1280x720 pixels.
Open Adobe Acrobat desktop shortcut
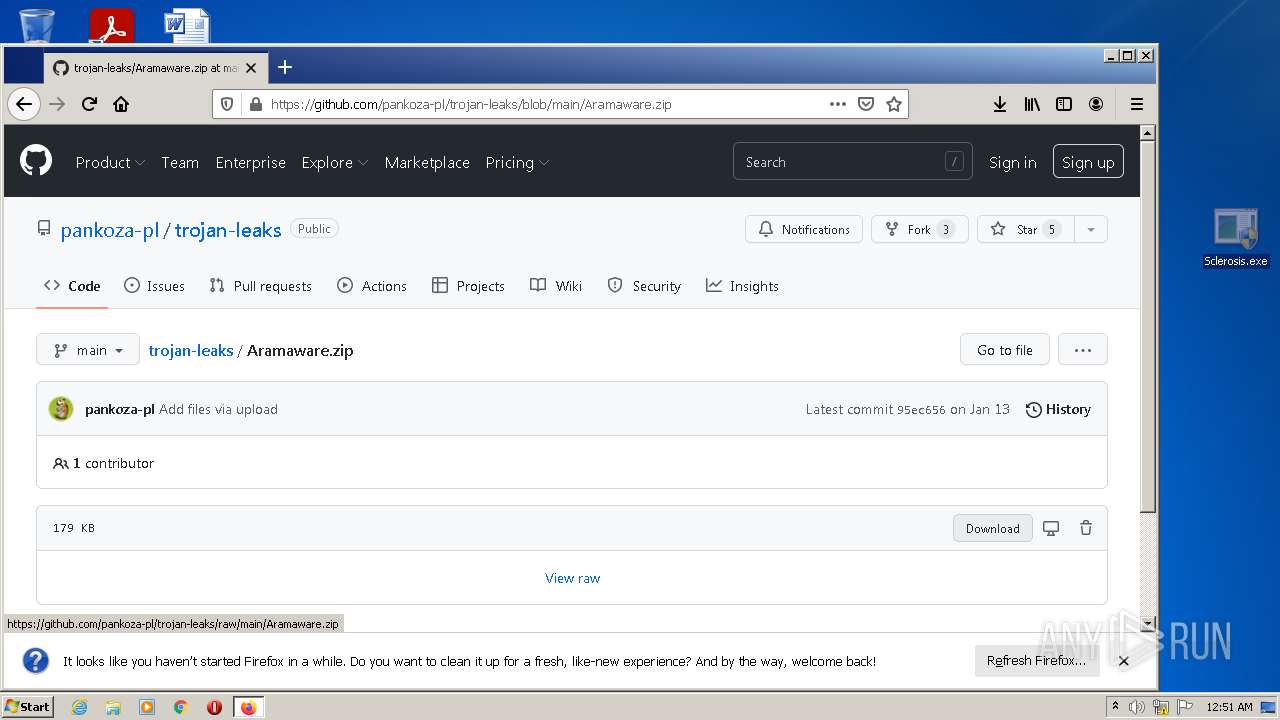point(111,25)
